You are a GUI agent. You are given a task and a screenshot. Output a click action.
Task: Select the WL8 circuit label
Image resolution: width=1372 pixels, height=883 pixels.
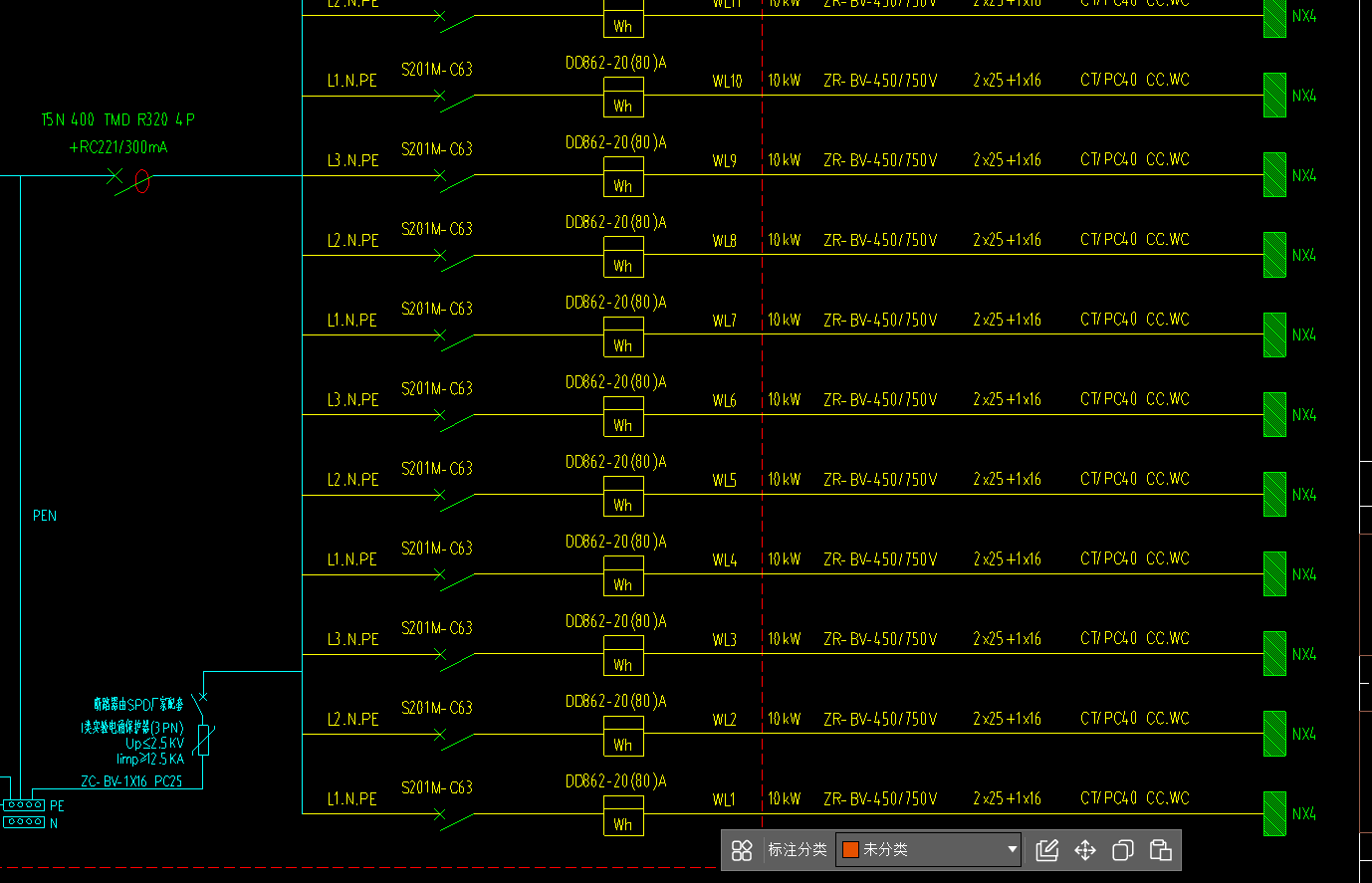pos(725,241)
